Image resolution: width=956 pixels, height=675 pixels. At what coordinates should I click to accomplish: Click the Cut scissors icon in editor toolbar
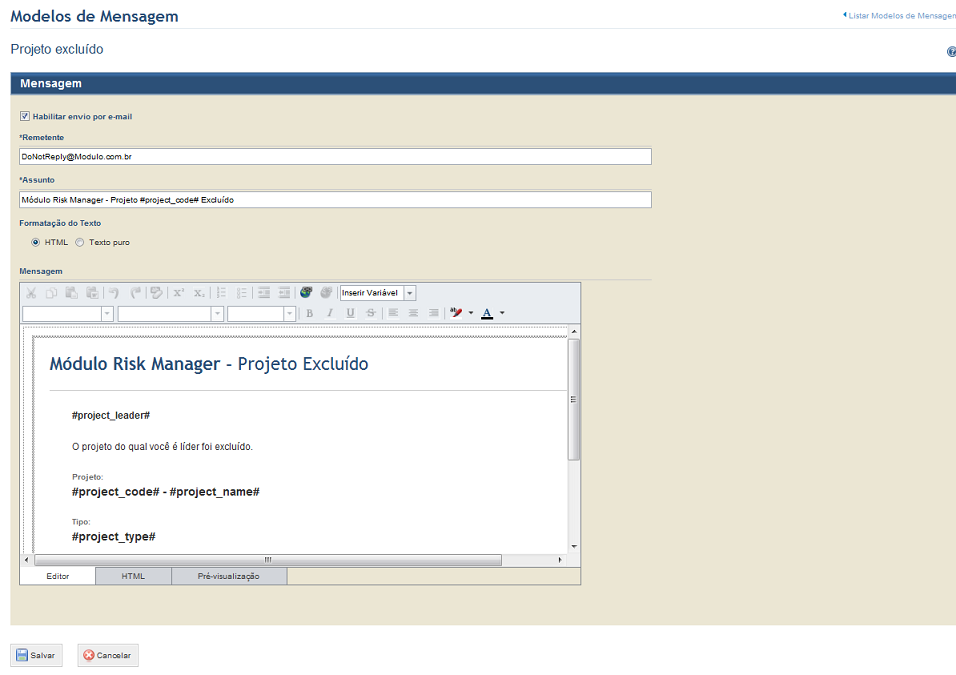pyautogui.click(x=31, y=293)
